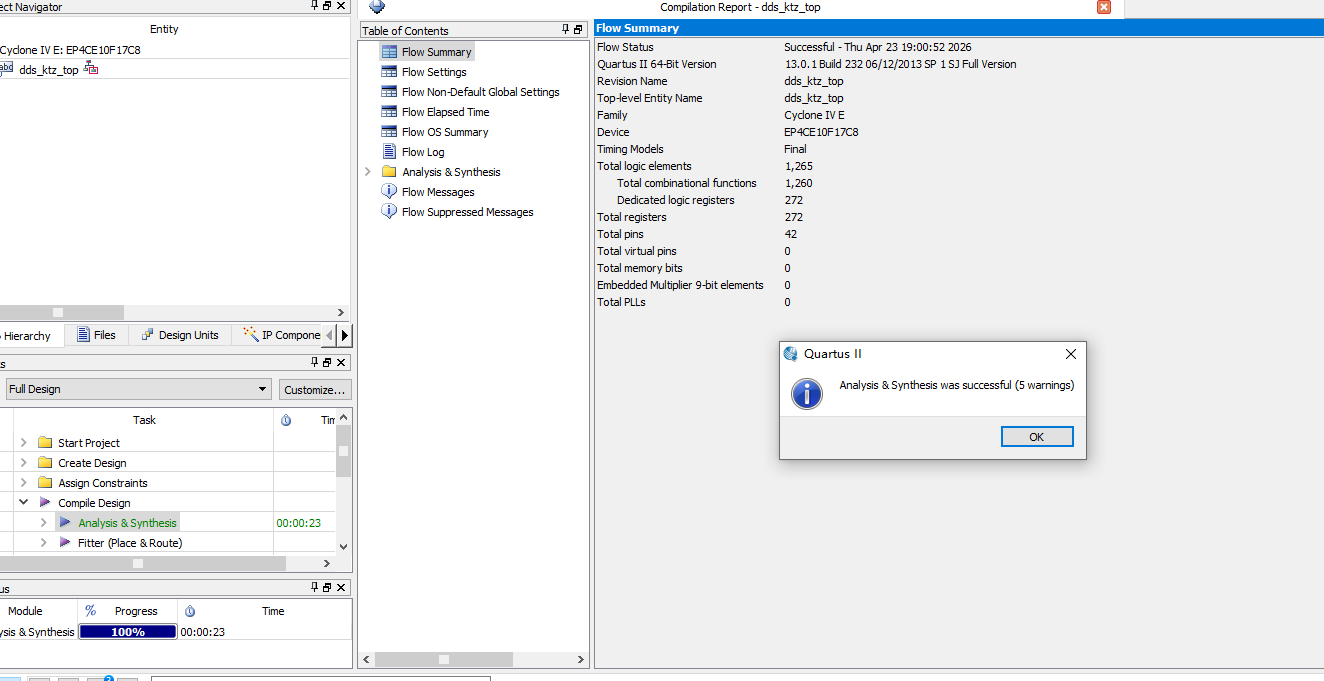Close the Project Navigator panel

tap(341, 6)
